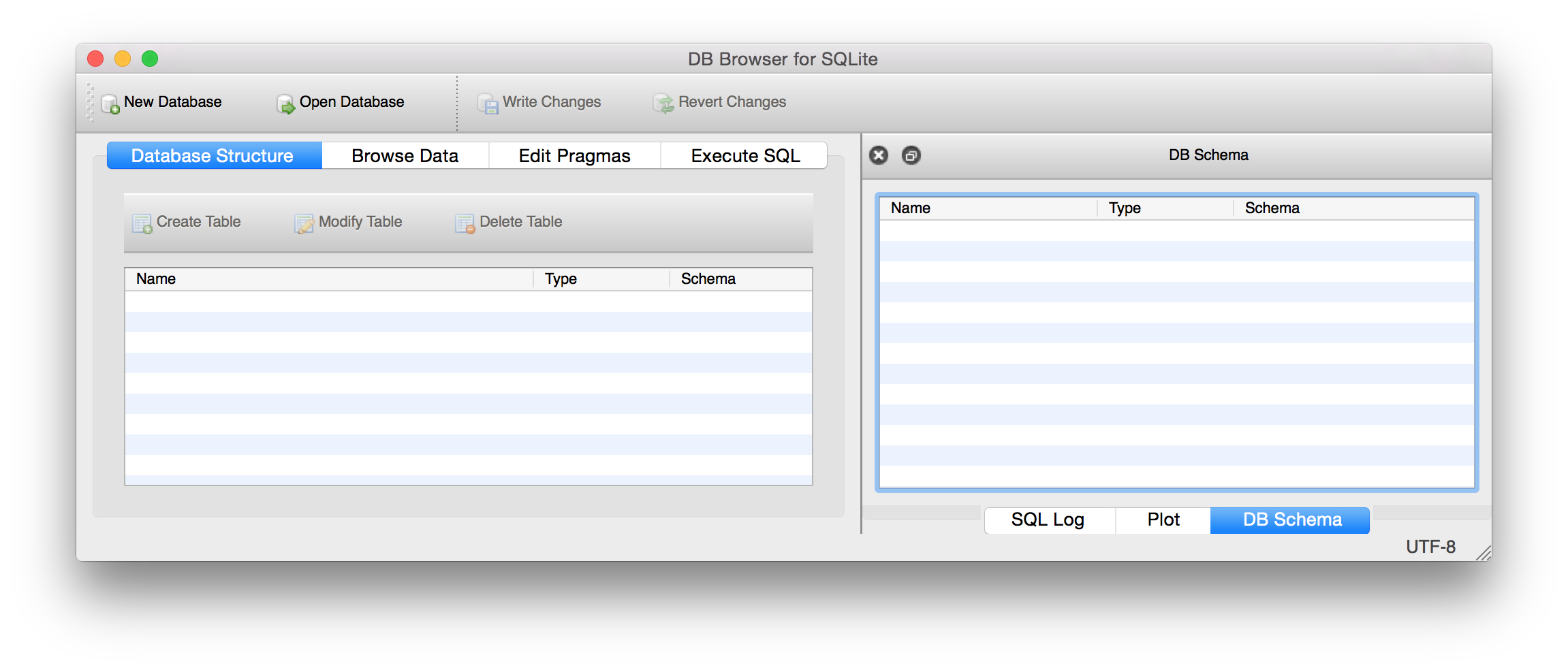Open the Edit Pragmas tab
Image resolution: width=1568 pixels, height=670 pixels.
coord(574,155)
